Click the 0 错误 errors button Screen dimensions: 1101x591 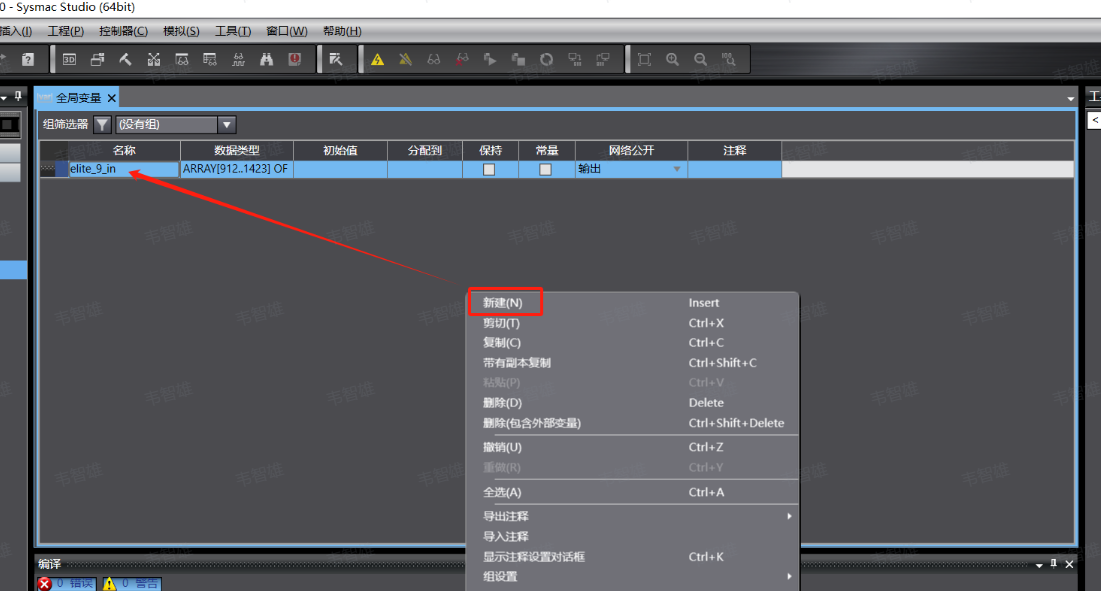pyautogui.click(x=67, y=584)
